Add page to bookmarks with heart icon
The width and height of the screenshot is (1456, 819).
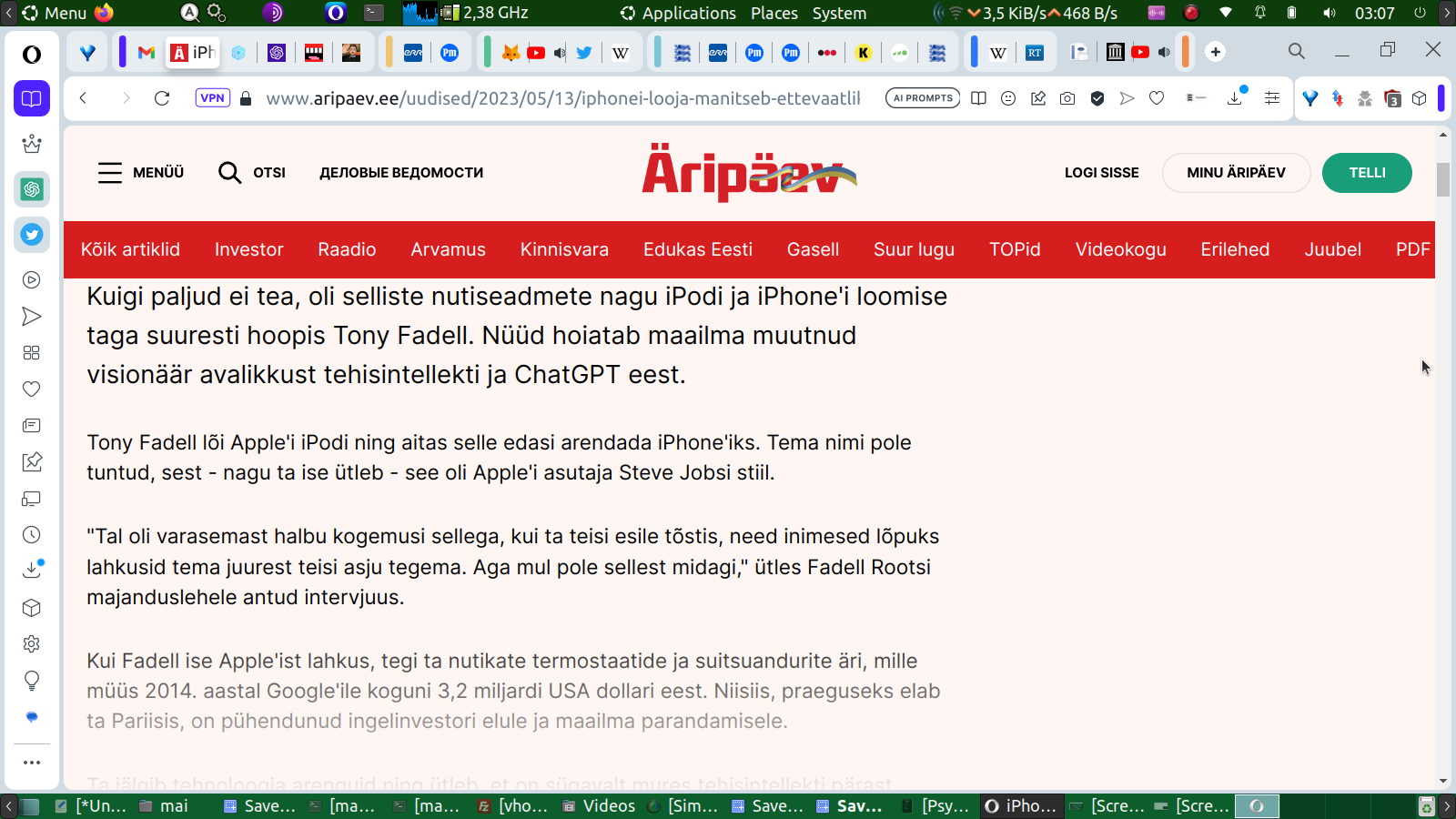pos(1157,98)
